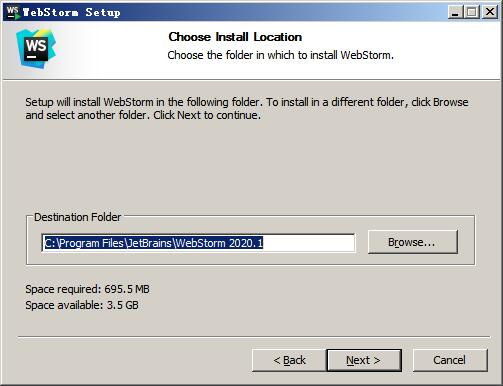Click 'Choose the folder in which to install' subtitle
This screenshot has height=386, width=503.
coord(280,55)
